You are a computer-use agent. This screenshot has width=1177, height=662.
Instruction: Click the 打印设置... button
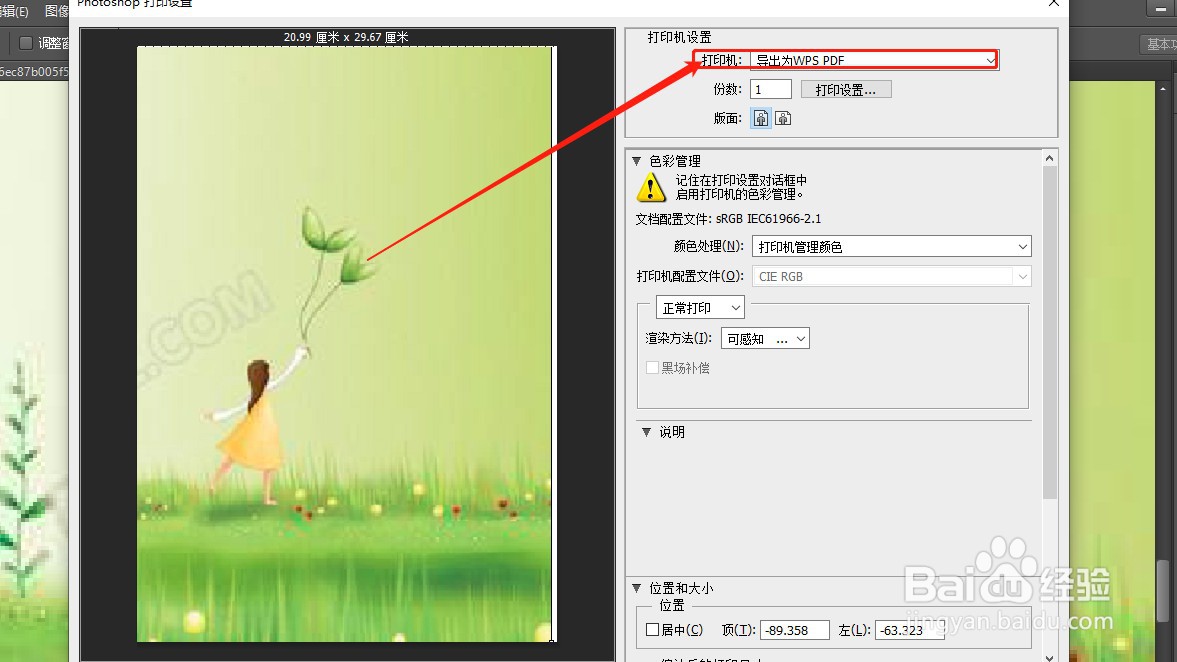(x=846, y=89)
